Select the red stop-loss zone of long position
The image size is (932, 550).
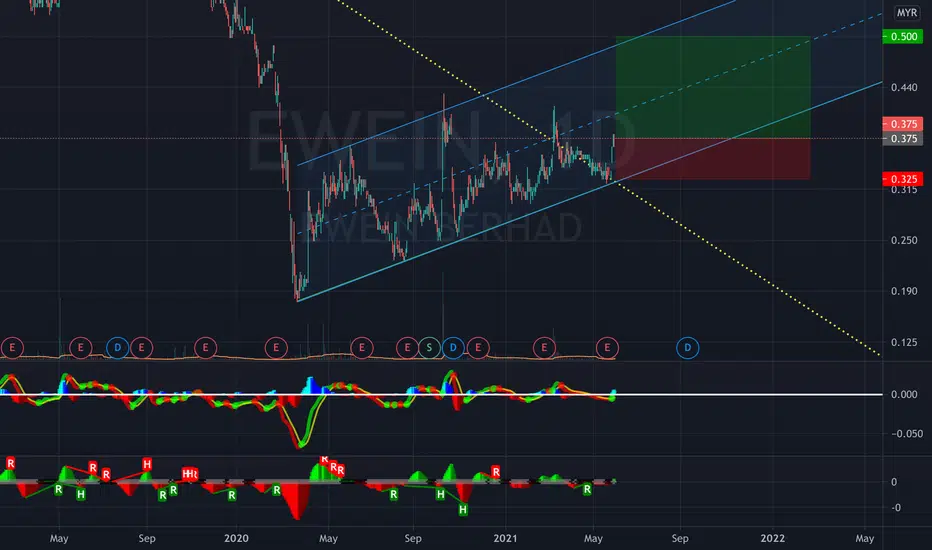[713, 159]
